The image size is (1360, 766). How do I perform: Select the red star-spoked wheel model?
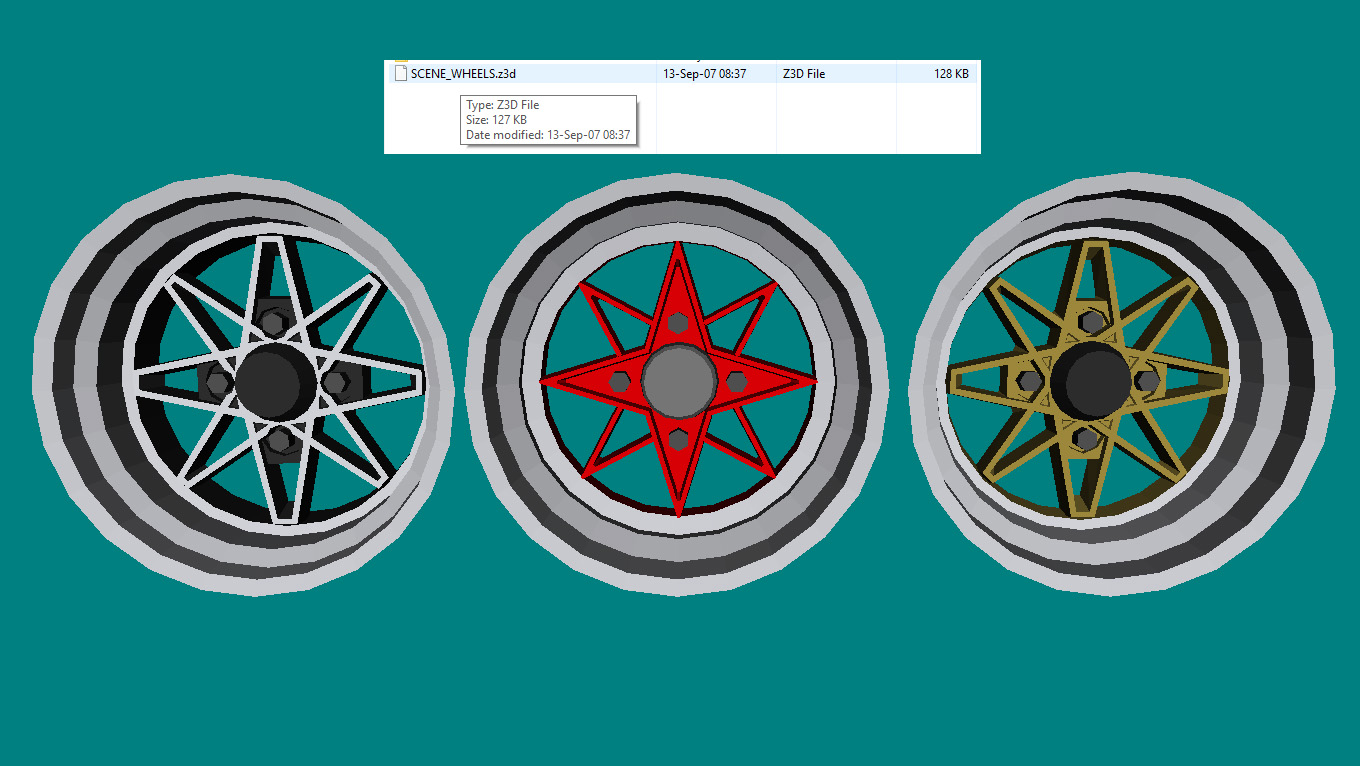click(x=678, y=383)
